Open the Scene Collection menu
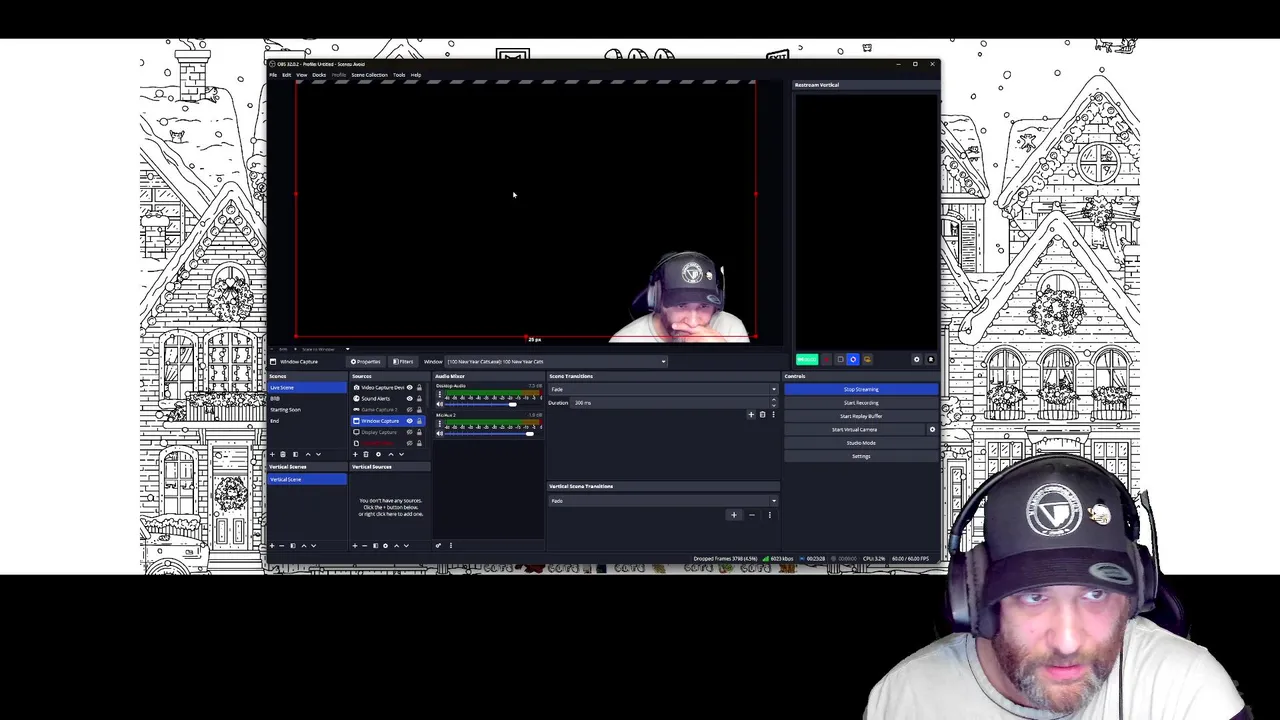The width and height of the screenshot is (1280, 720). pos(370,75)
